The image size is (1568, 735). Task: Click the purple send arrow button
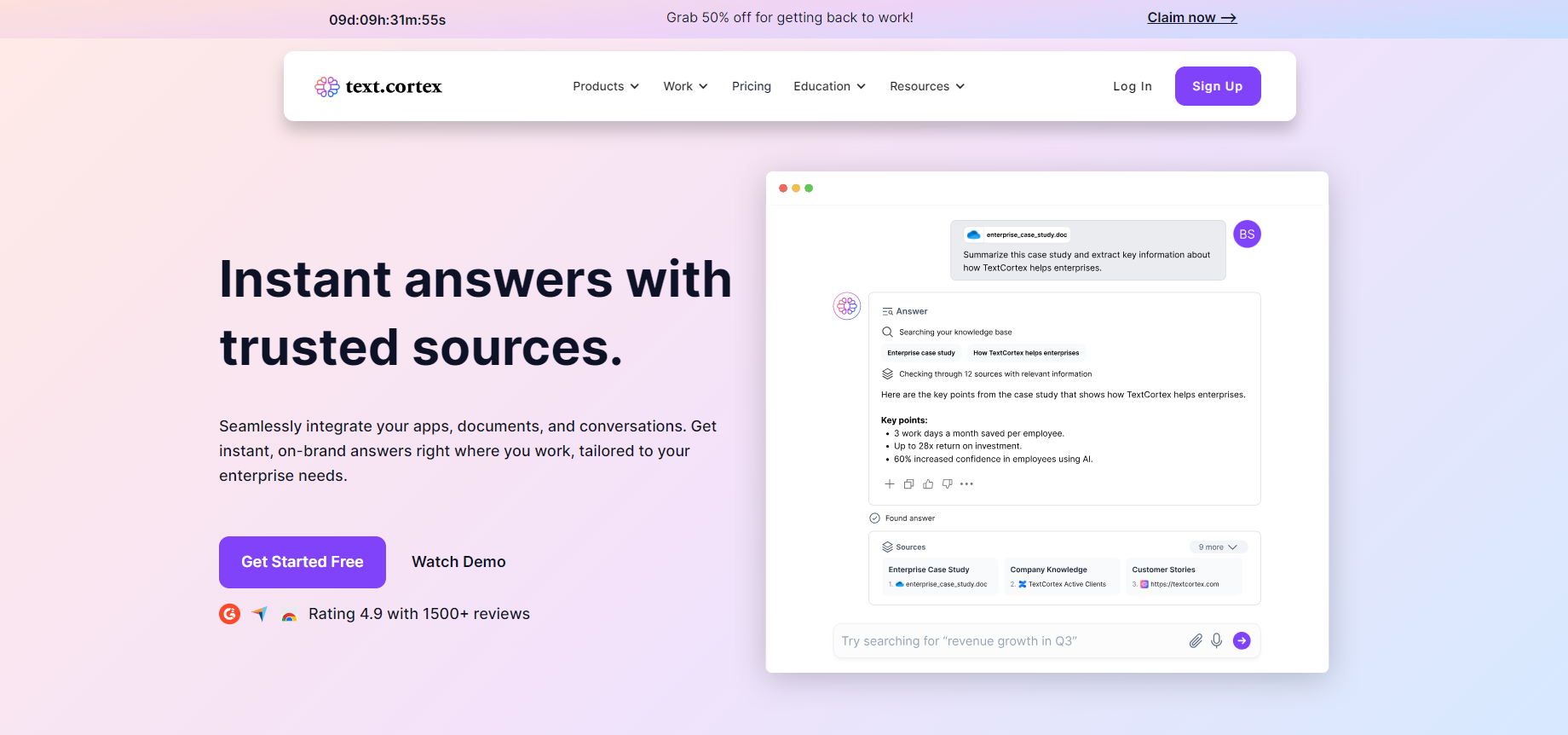pyautogui.click(x=1242, y=640)
